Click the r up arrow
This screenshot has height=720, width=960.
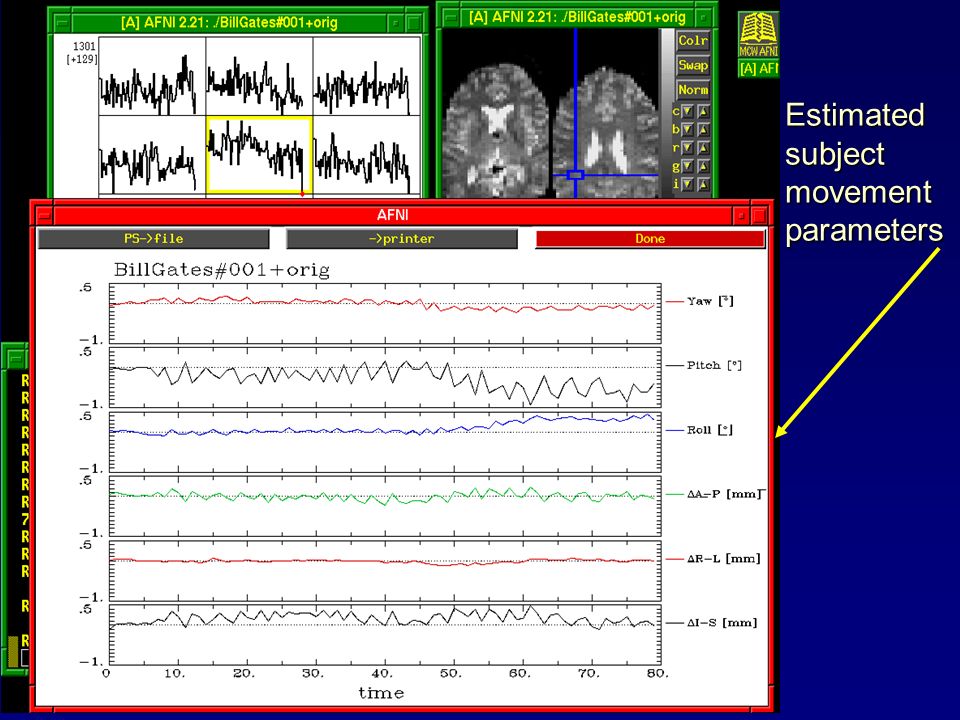(x=703, y=148)
